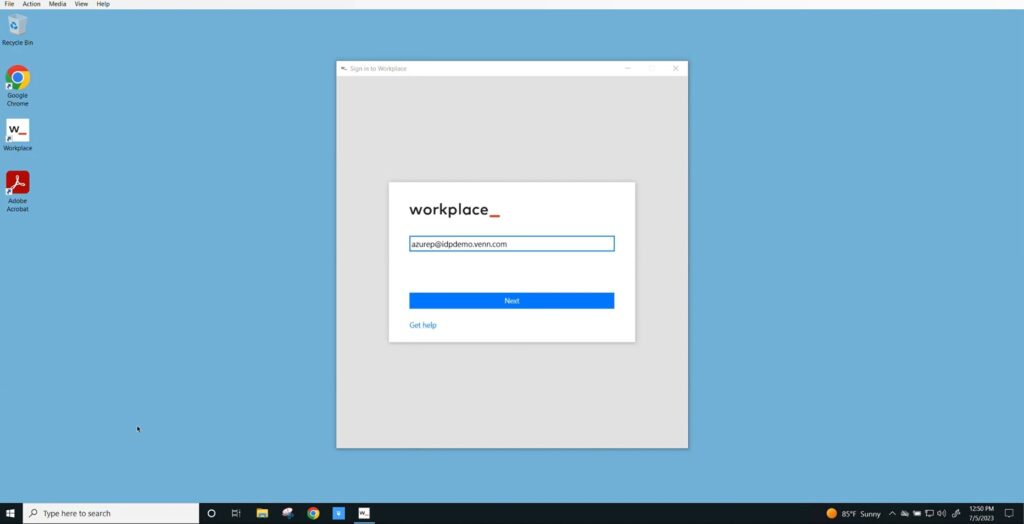Open Task View from the taskbar
Viewport: 1024px width, 524px height.
pyautogui.click(x=236, y=513)
